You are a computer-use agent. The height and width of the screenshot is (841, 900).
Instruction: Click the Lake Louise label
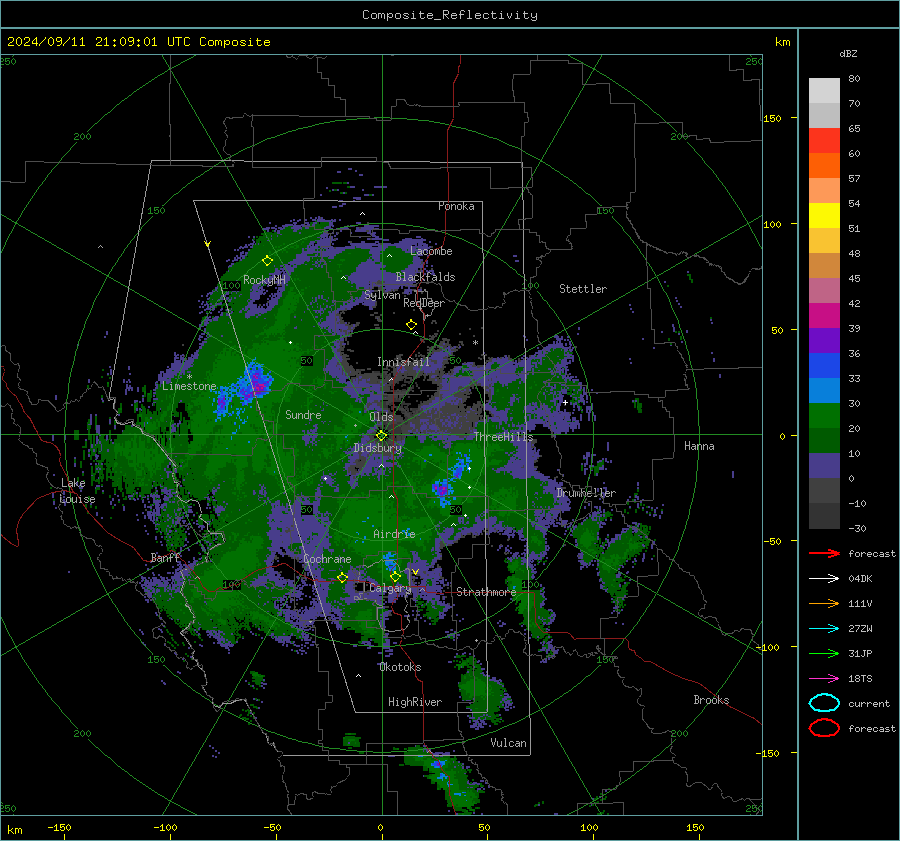point(77,491)
